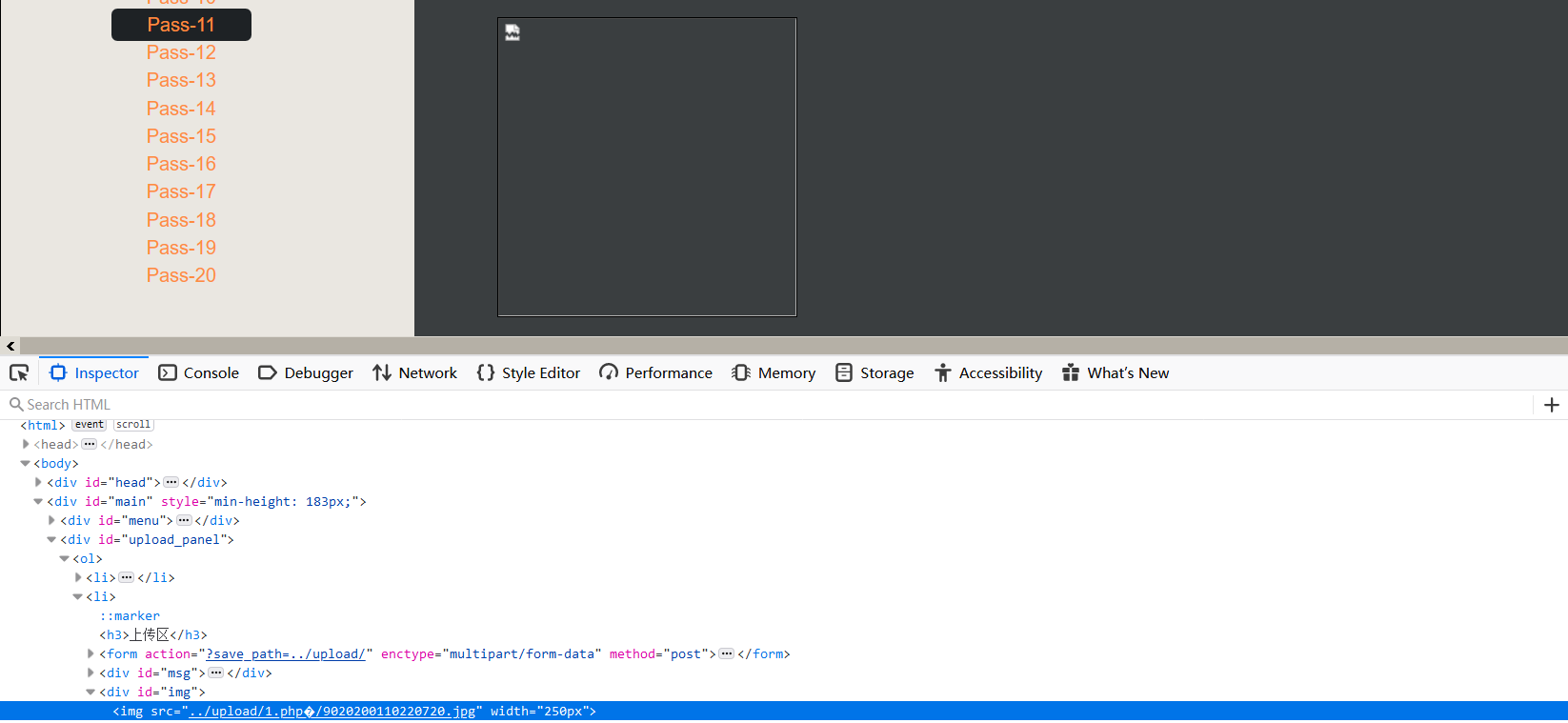Click the enctype="multipart/form-data" attribute

point(491,653)
